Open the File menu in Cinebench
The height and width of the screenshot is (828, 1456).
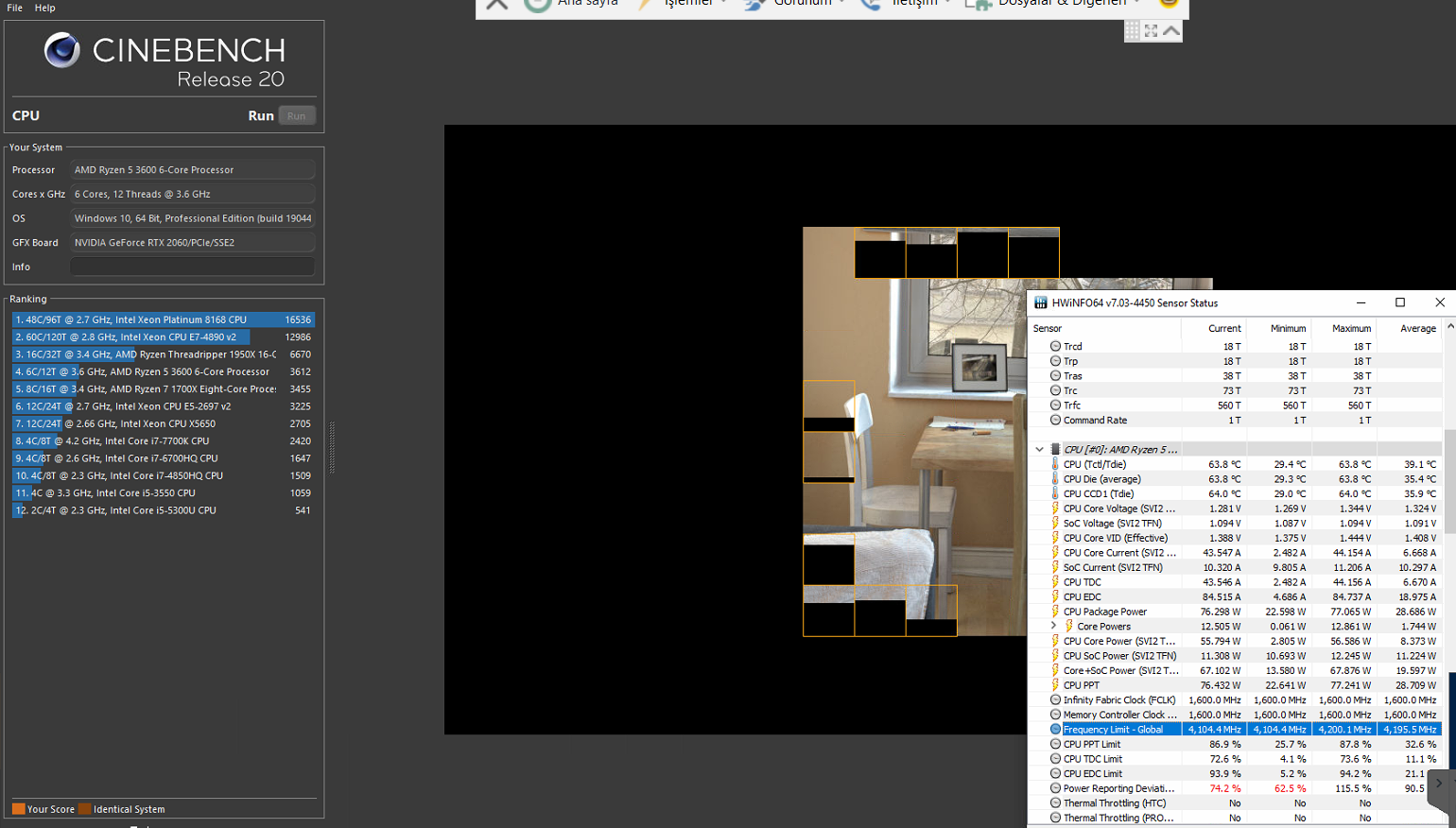tap(15, 8)
